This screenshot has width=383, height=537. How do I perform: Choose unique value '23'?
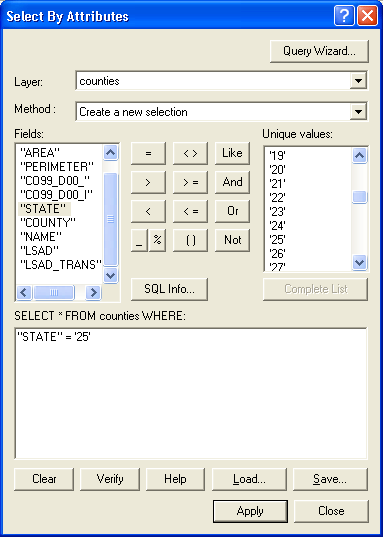tap(277, 212)
